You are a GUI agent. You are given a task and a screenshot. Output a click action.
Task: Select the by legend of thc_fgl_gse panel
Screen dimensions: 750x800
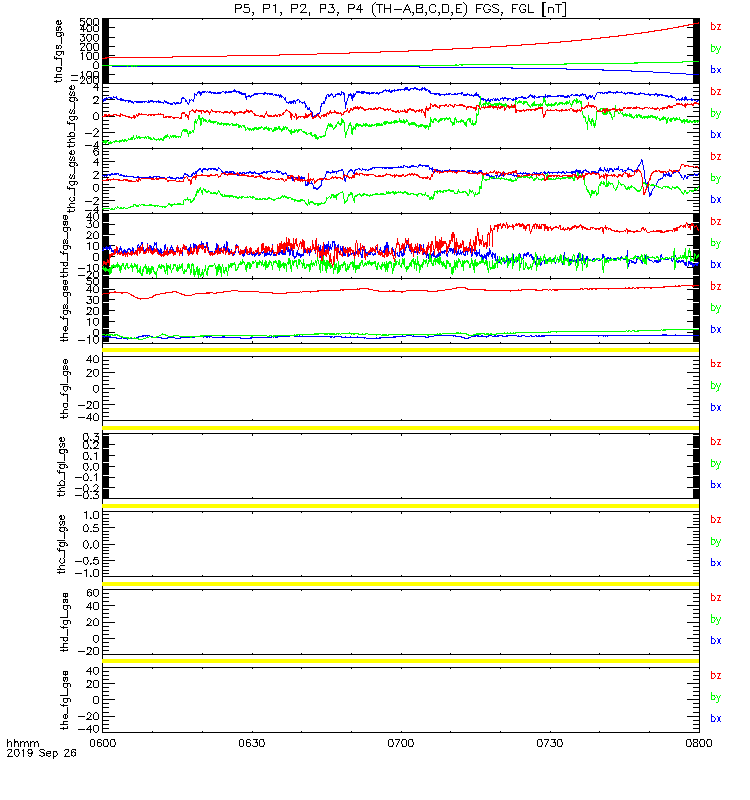coord(716,542)
